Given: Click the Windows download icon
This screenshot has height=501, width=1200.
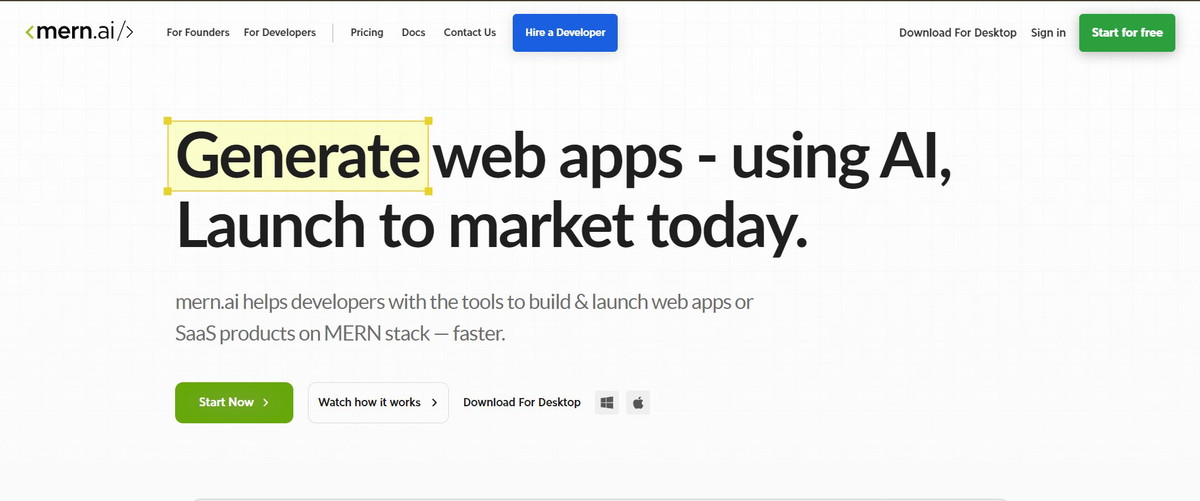Looking at the screenshot, I should point(607,402).
